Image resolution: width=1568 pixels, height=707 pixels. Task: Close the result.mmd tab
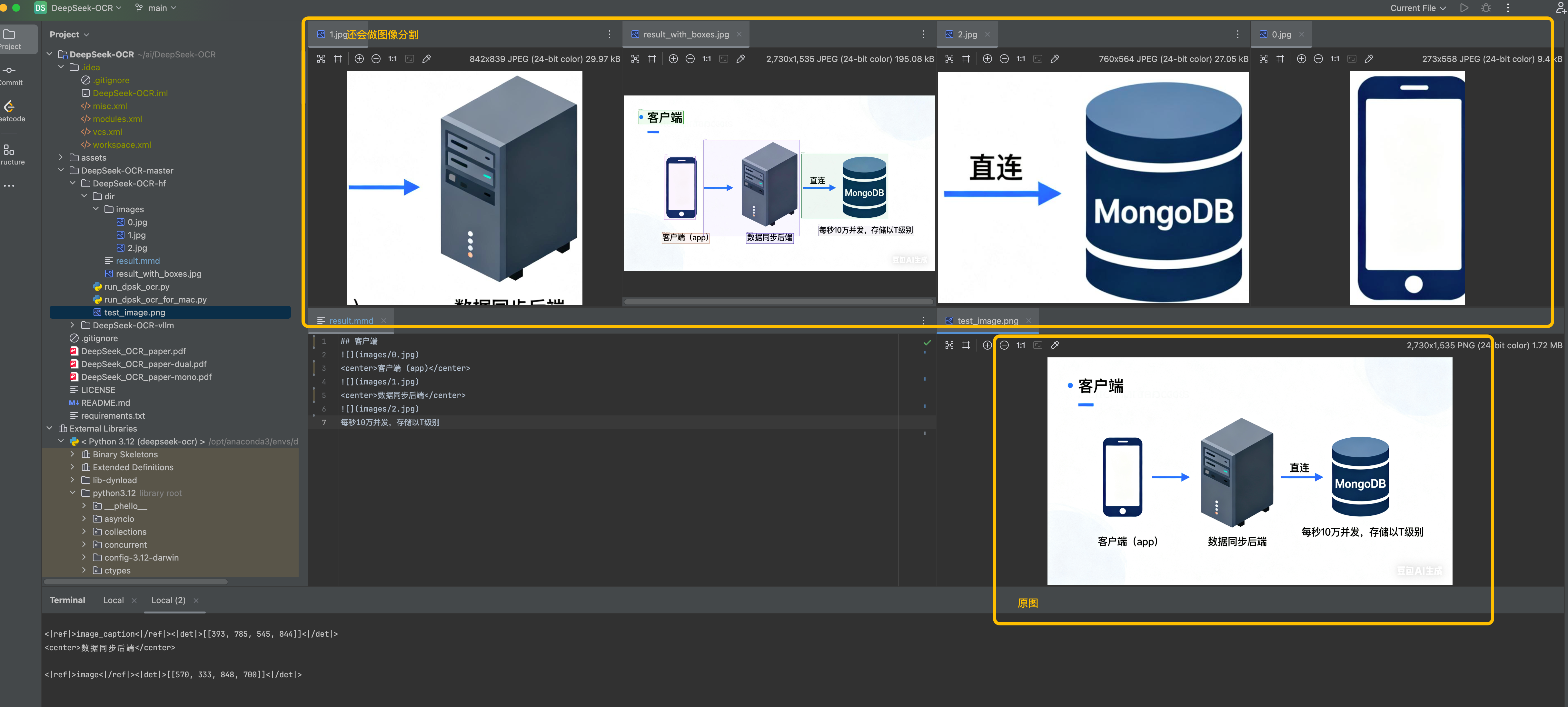pyautogui.click(x=383, y=321)
